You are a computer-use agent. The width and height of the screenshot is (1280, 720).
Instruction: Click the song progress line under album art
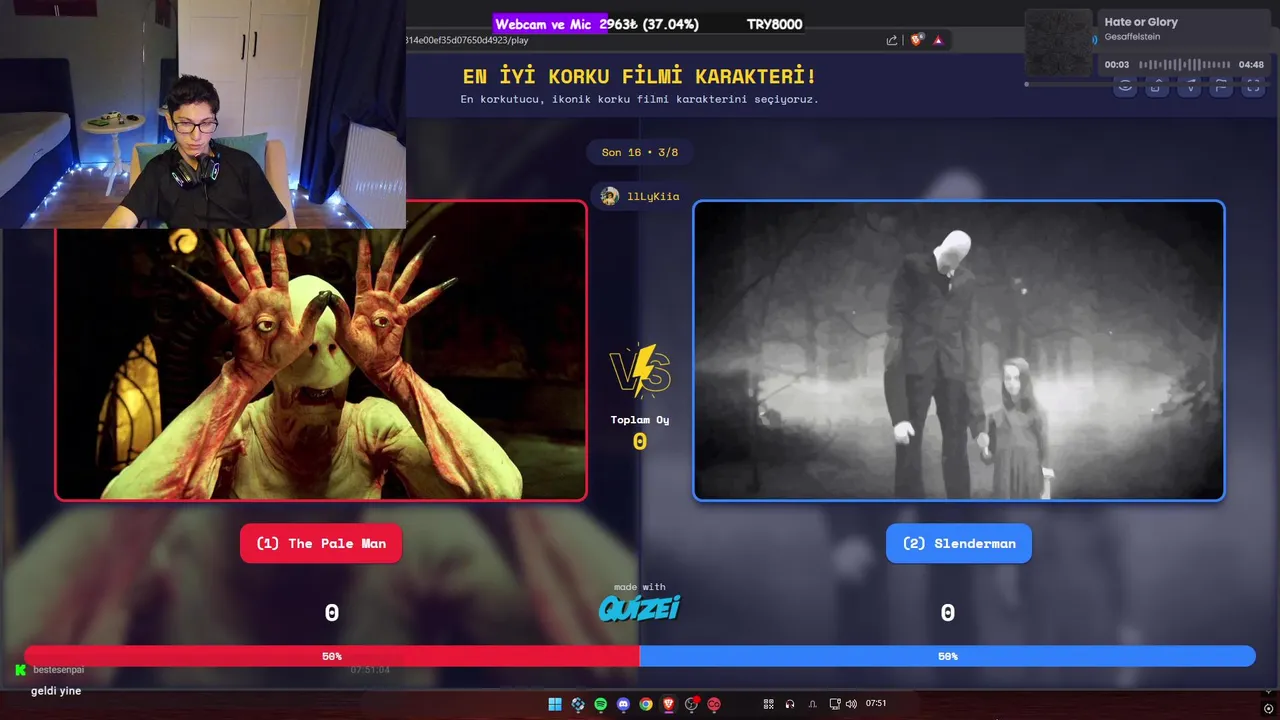(1148, 84)
